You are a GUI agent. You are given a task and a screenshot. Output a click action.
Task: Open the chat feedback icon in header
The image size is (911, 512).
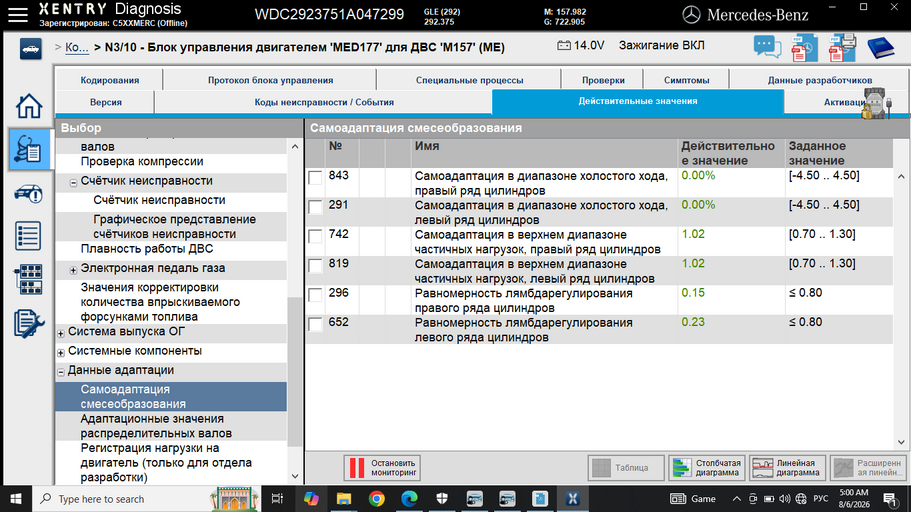pos(767,47)
